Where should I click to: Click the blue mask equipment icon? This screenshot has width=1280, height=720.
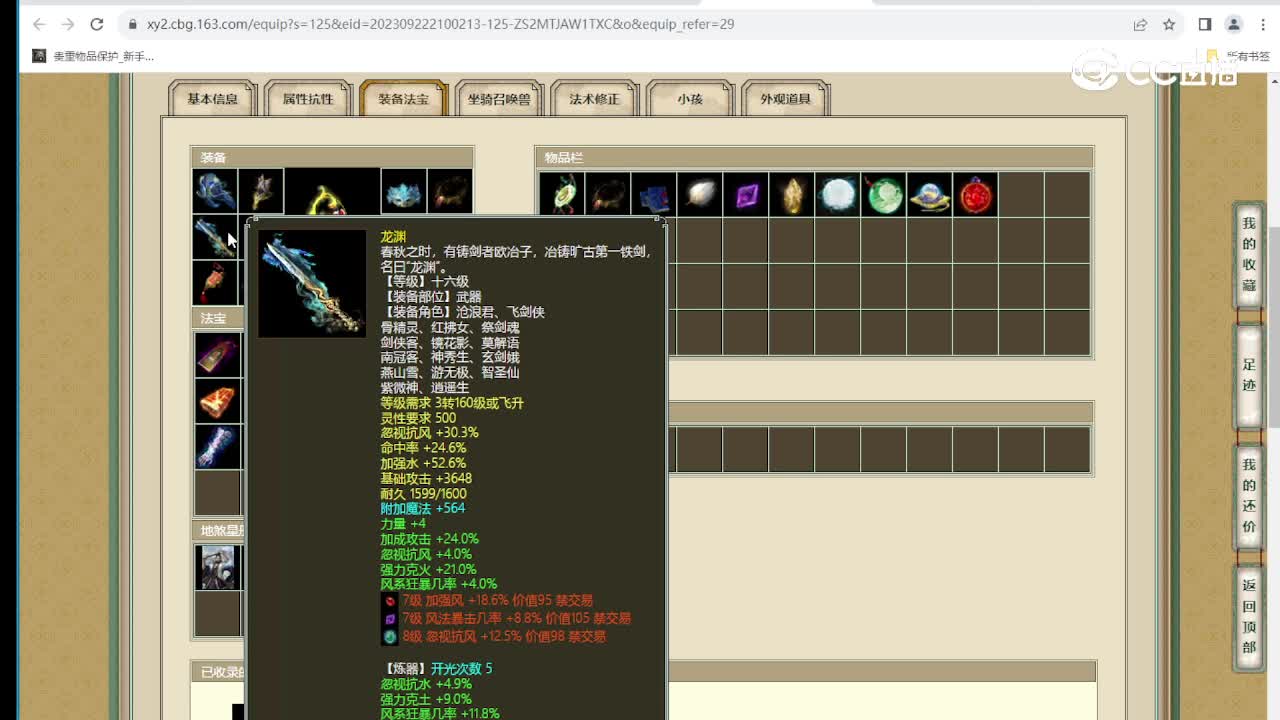click(404, 191)
